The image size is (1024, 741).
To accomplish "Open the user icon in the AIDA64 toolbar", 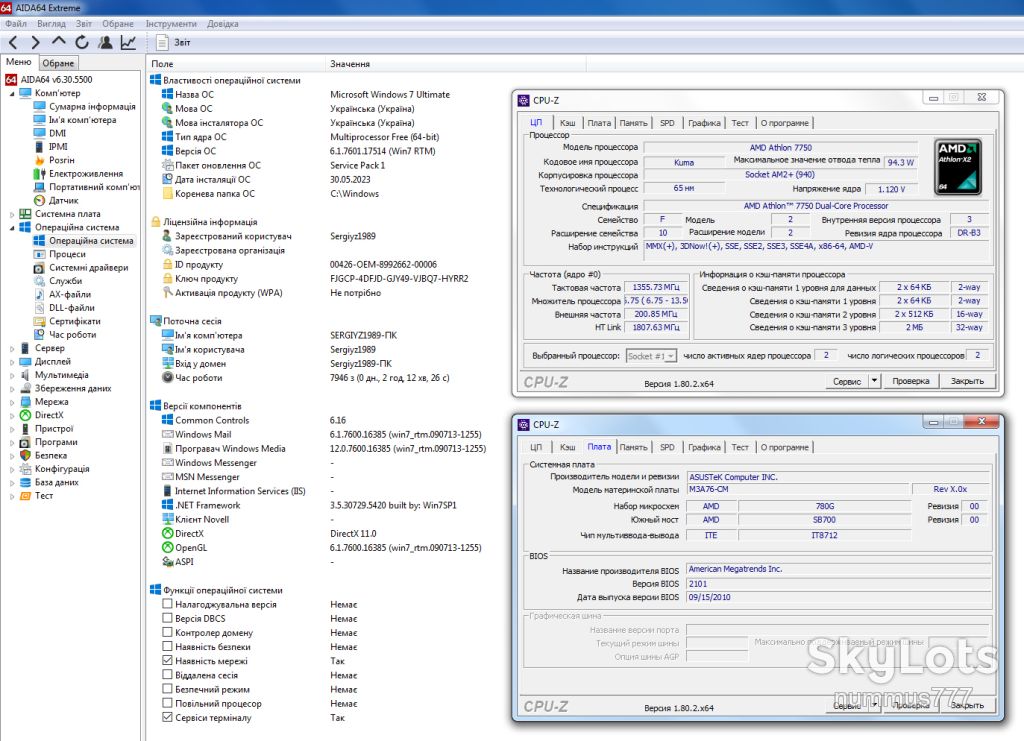I will pos(104,42).
